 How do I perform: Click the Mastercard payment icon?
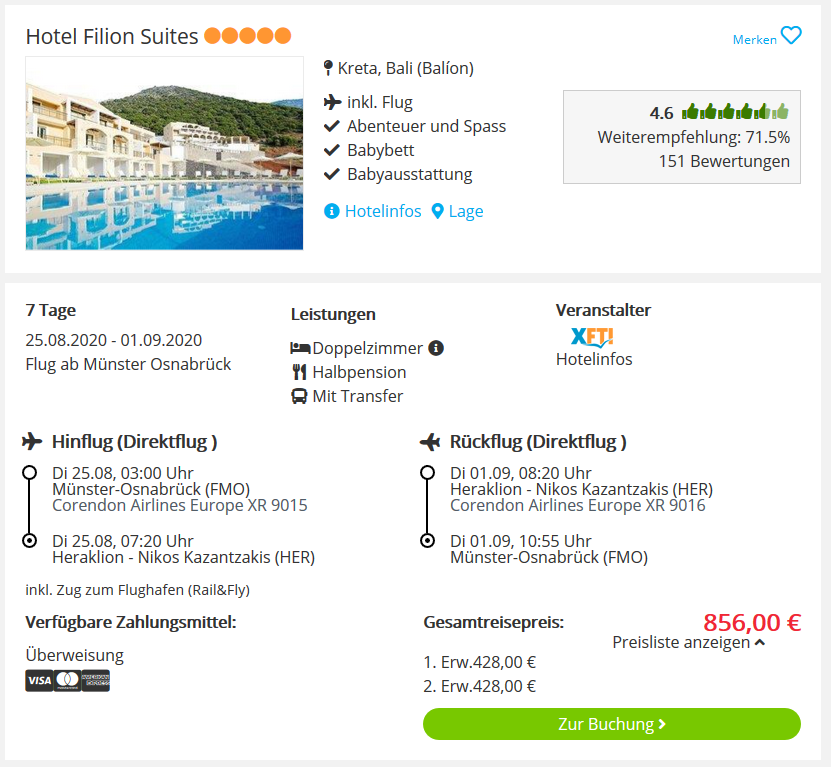(x=67, y=681)
